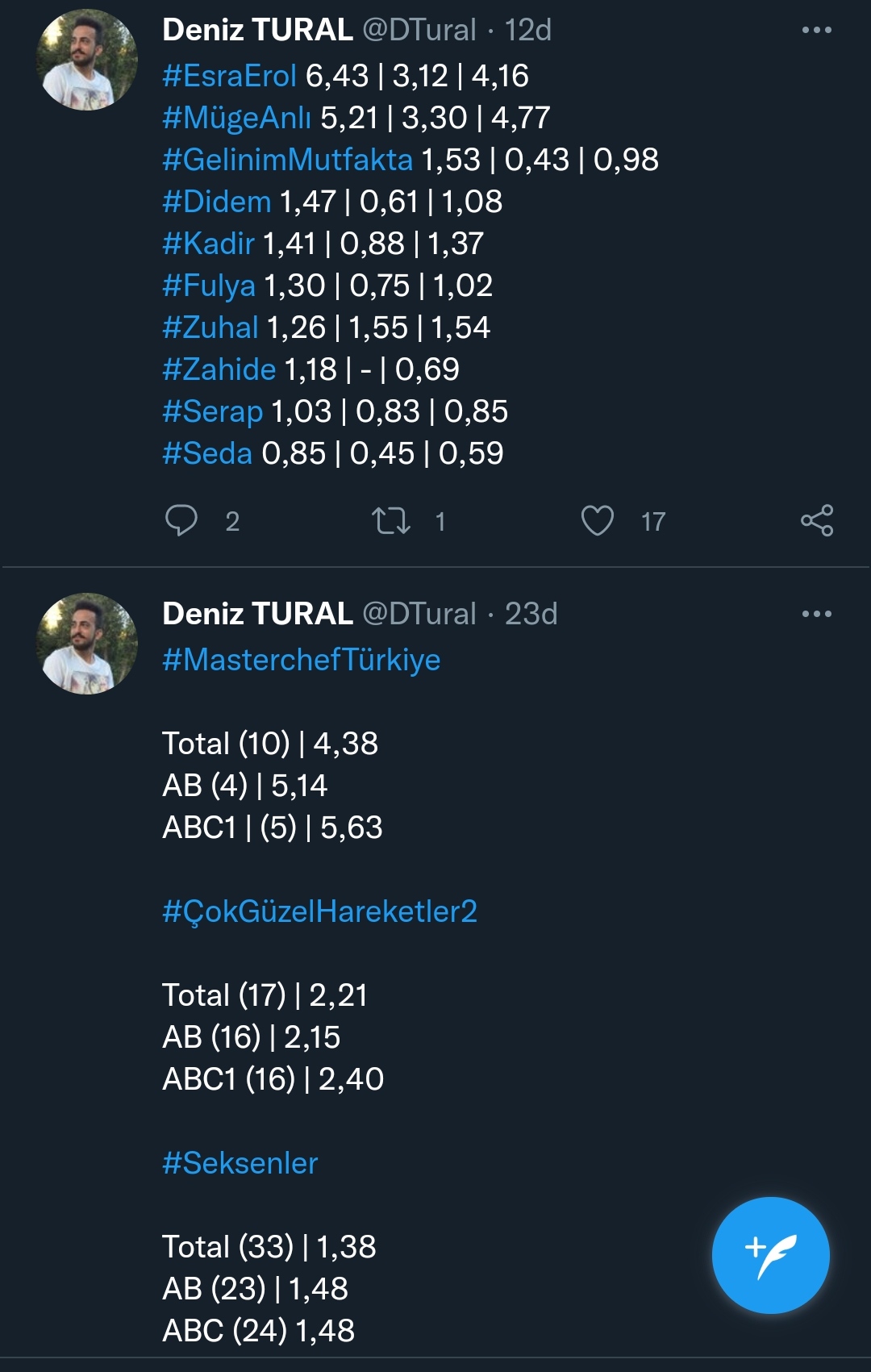Viewport: 871px width, 1372px height.
Task: Open Deniz TURAL's name on the 12d tweet
Action: click(x=257, y=31)
